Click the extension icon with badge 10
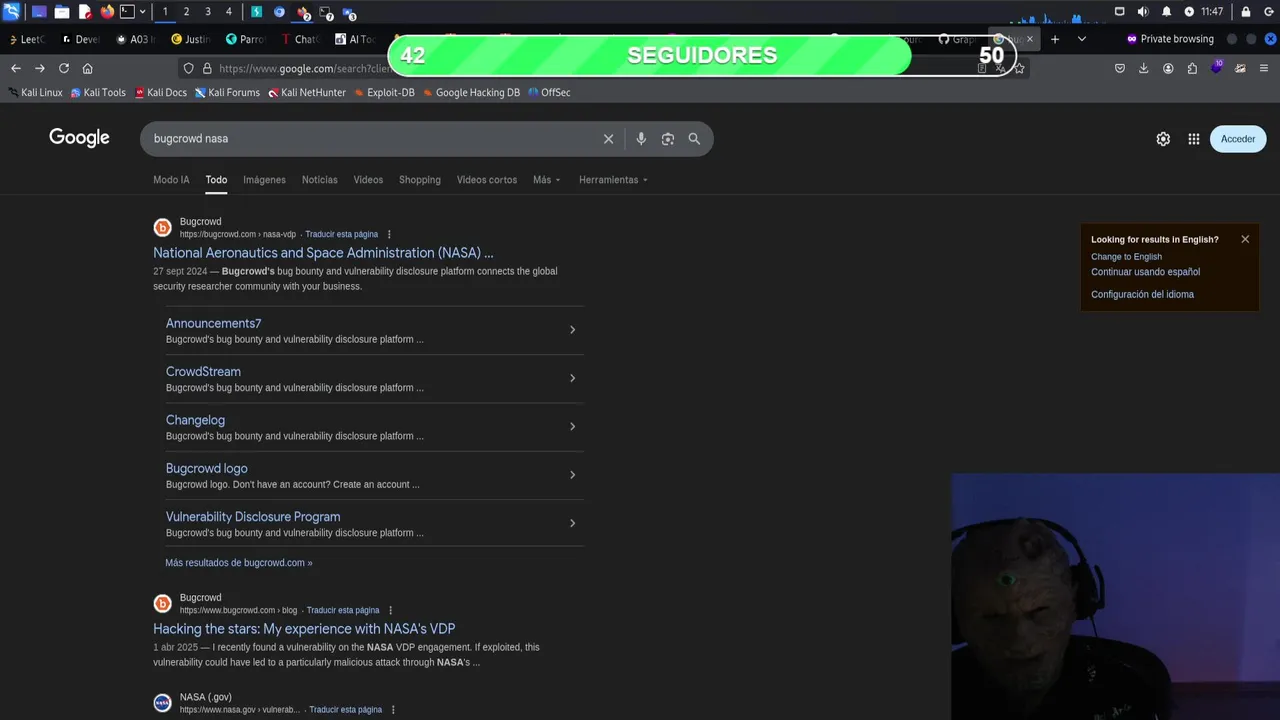This screenshot has width=1280, height=720. coord(1217,67)
